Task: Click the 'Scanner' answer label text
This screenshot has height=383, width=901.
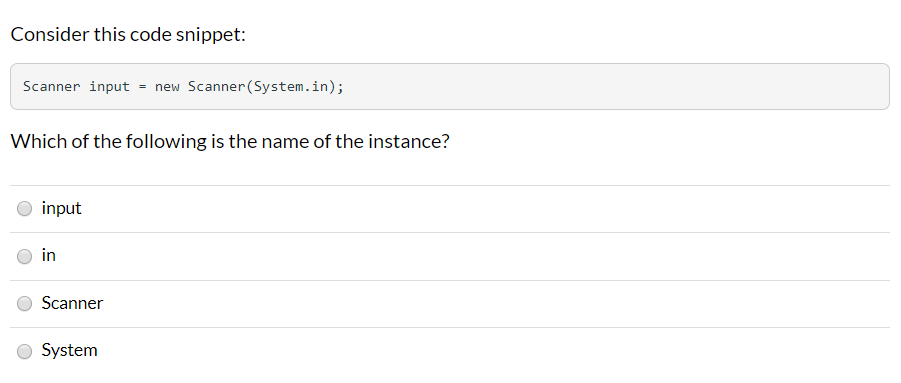Action: click(72, 303)
